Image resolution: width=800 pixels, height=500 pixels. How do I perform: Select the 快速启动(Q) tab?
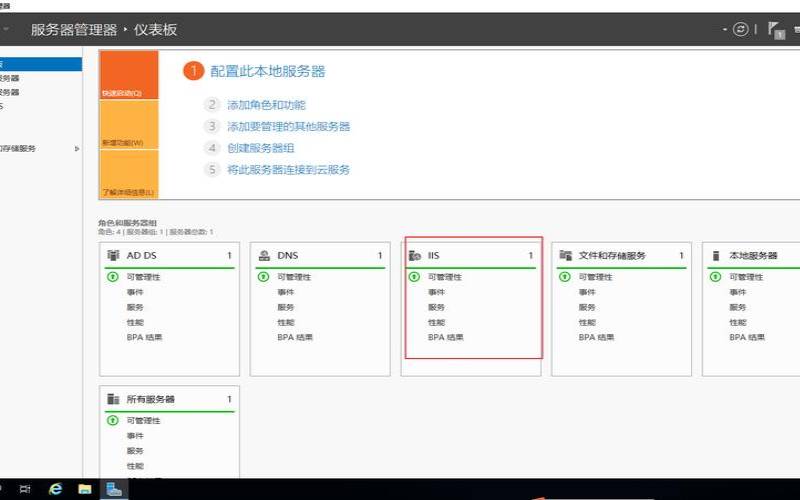click(x=129, y=75)
